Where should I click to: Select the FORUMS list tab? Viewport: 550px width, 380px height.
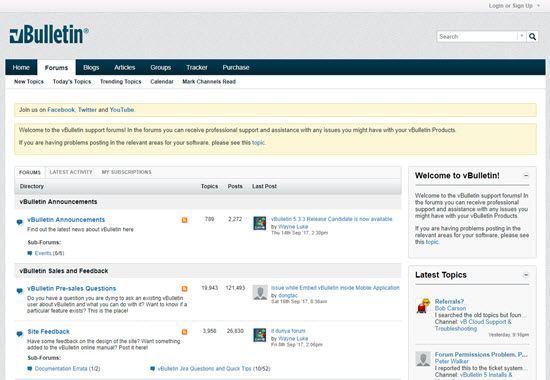point(30,173)
